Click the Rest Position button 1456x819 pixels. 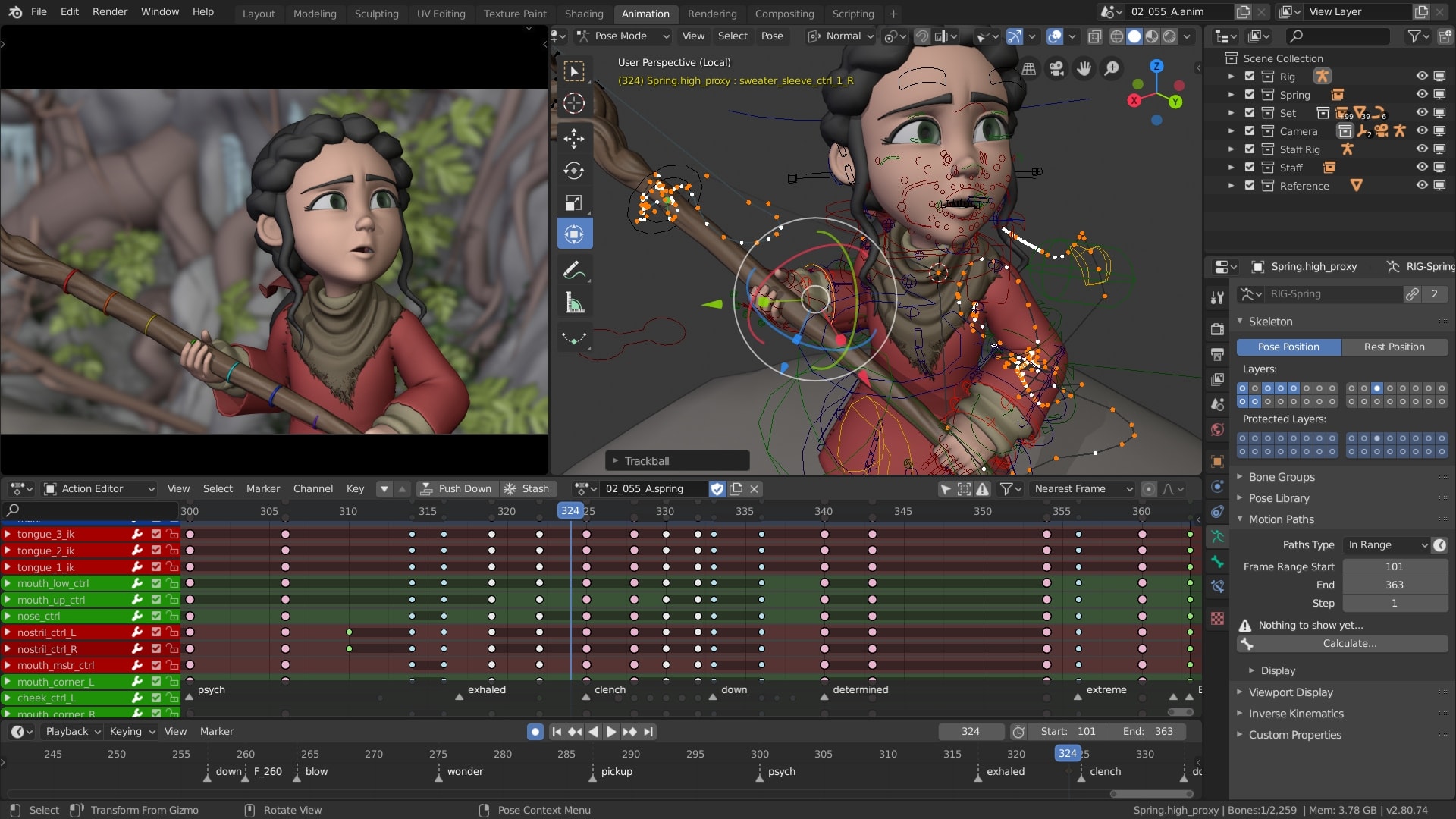[x=1395, y=345]
